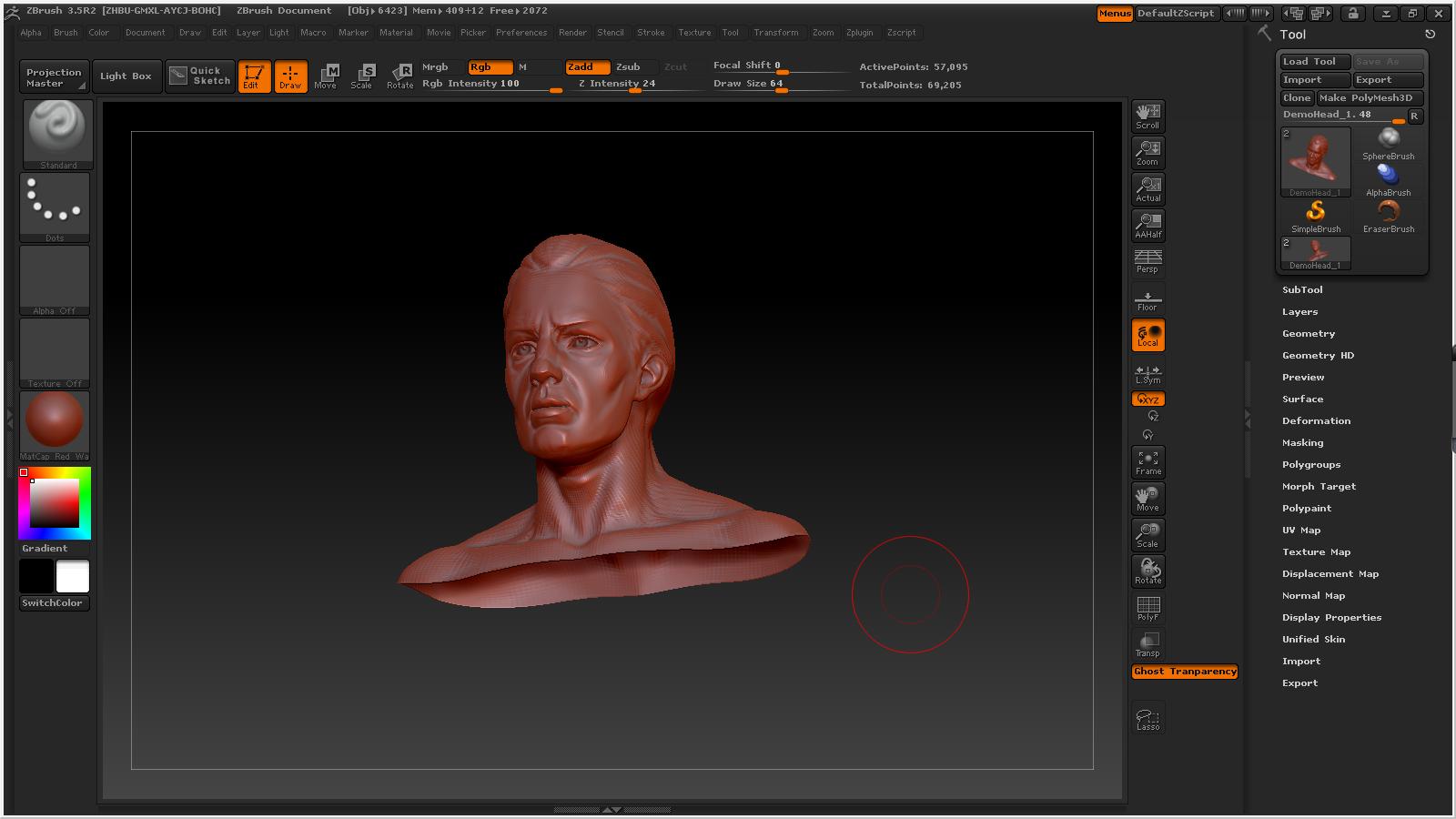This screenshot has height=819, width=1456.
Task: Enable the PolyF polyframe display
Action: [1148, 609]
